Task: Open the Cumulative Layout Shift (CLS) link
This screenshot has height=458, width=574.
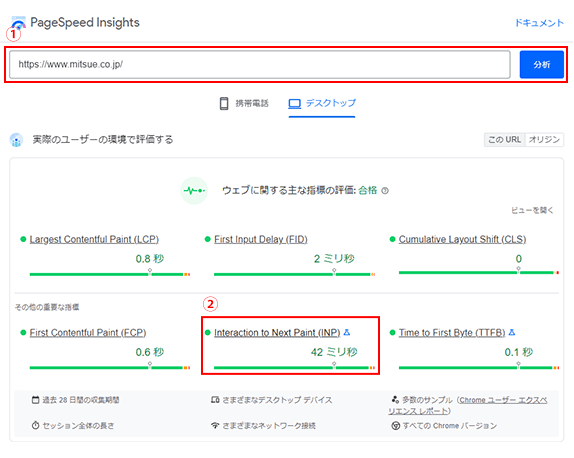Action: point(462,239)
